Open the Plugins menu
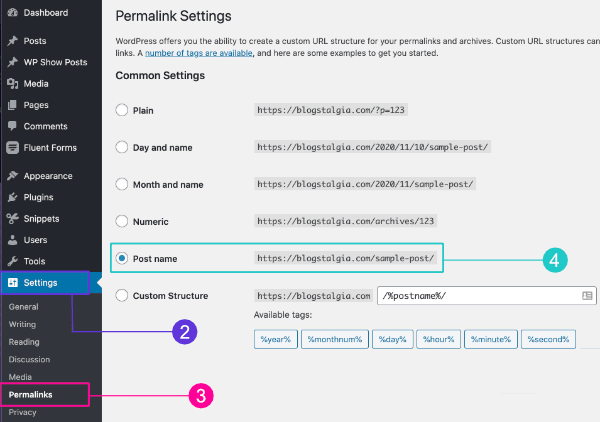 coord(38,197)
